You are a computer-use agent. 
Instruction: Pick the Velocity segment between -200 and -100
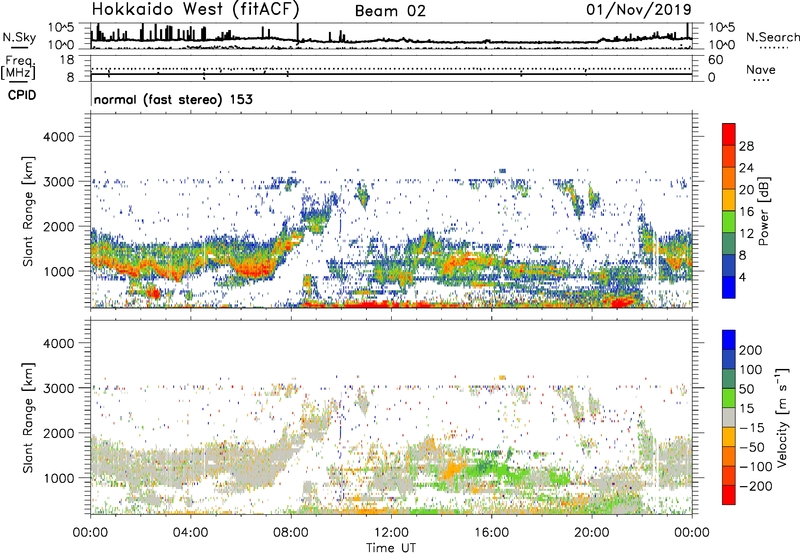coord(729,475)
